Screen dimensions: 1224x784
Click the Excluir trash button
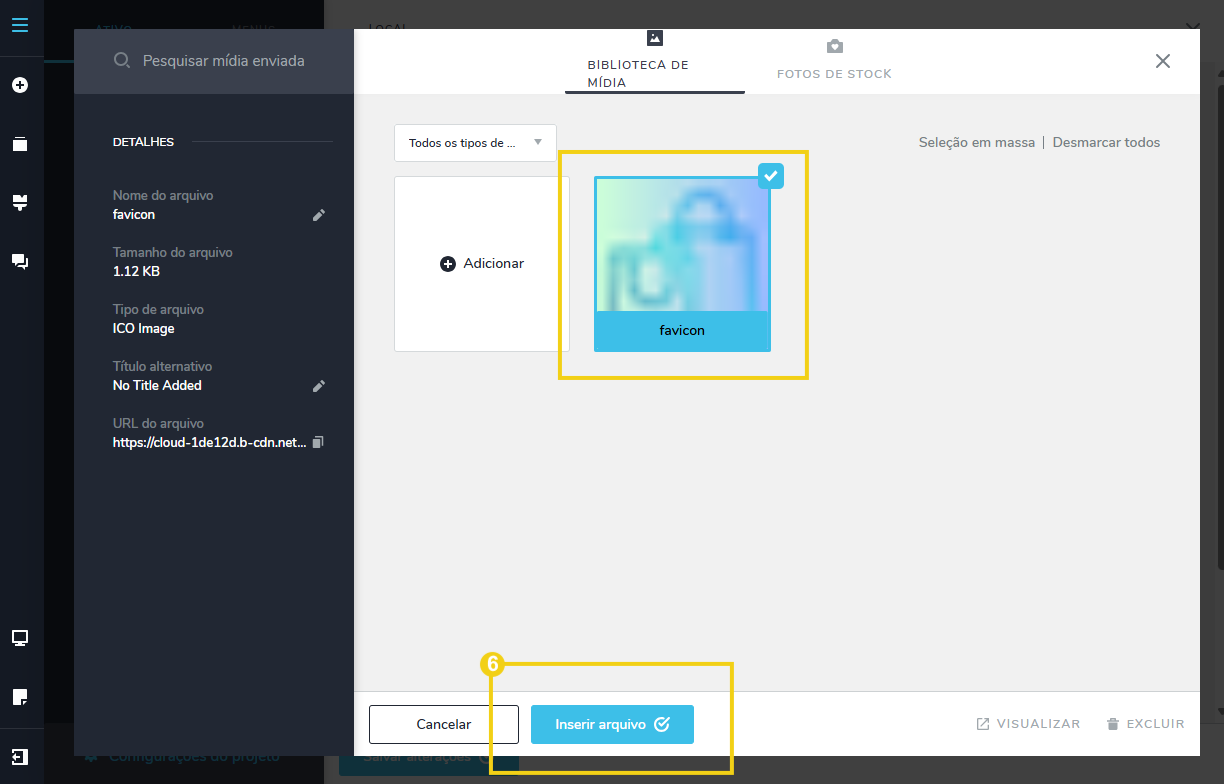pyautogui.click(x=1145, y=724)
